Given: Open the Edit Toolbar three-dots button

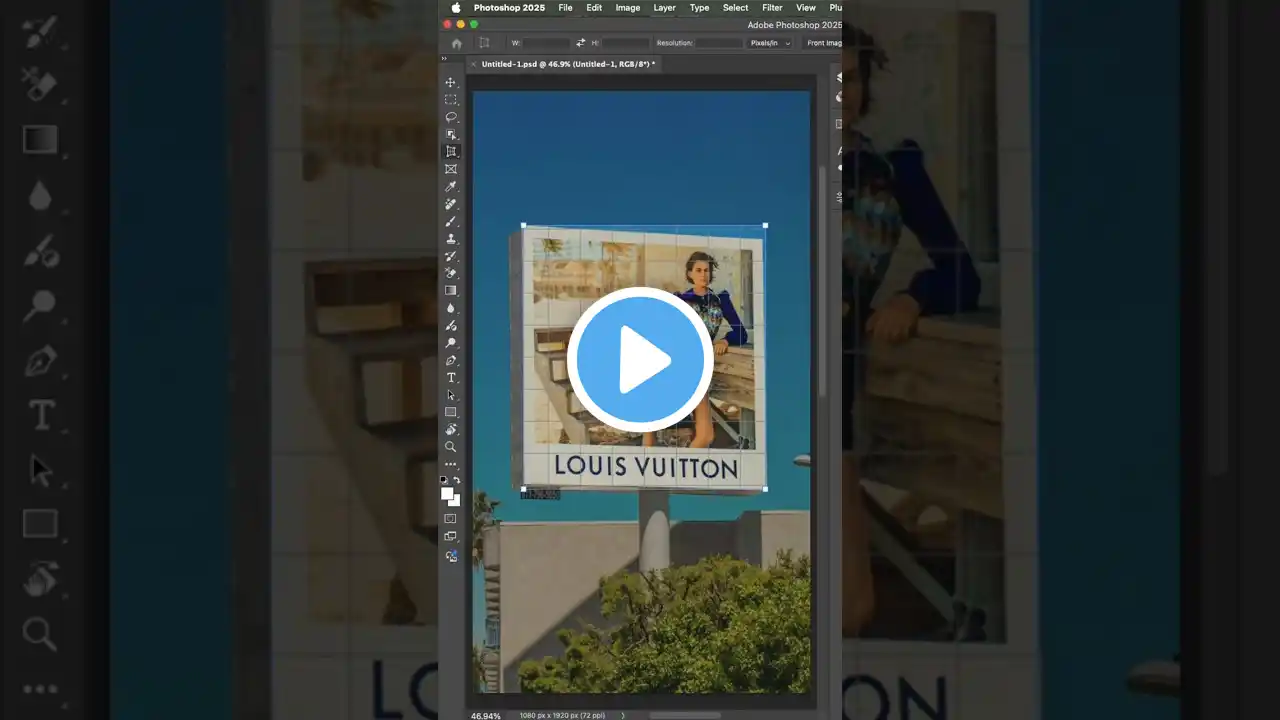Looking at the screenshot, I should pyautogui.click(x=451, y=464).
